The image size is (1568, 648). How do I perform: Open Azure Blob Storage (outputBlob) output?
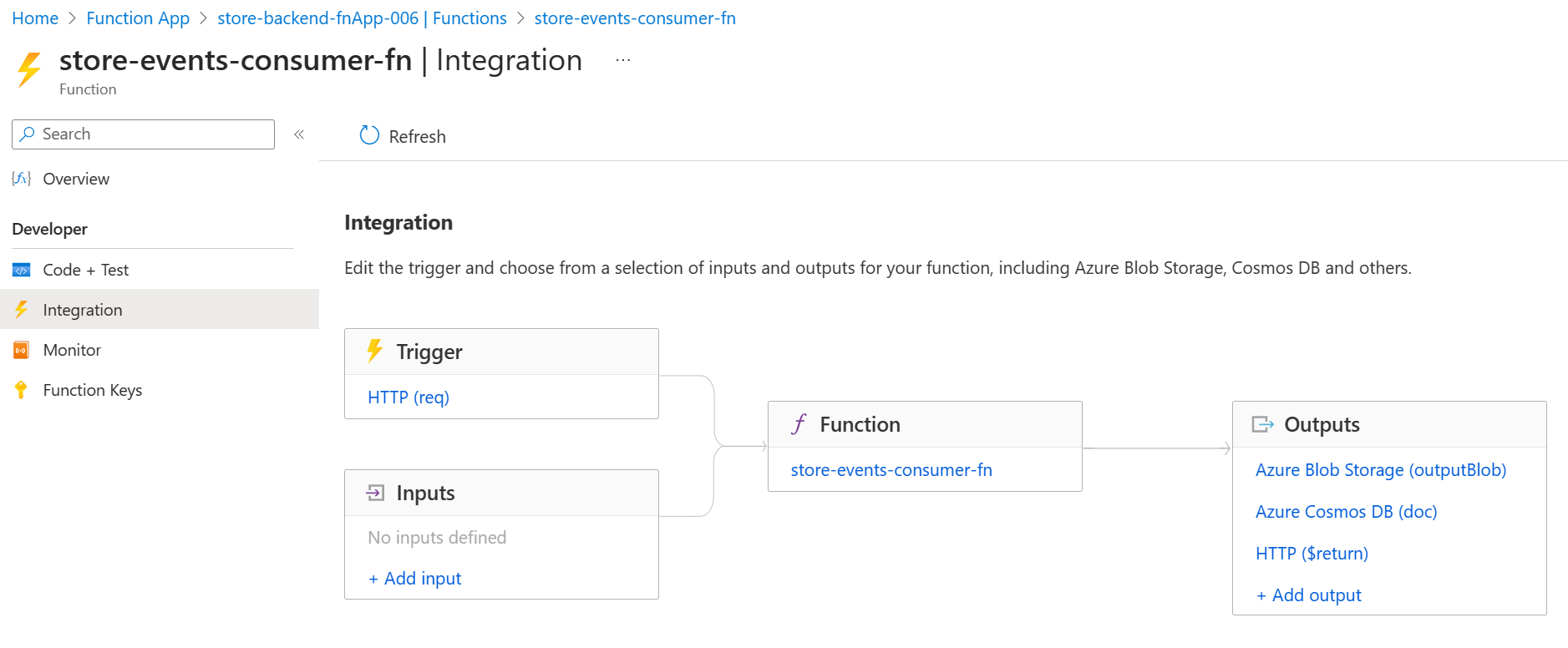(x=1380, y=470)
